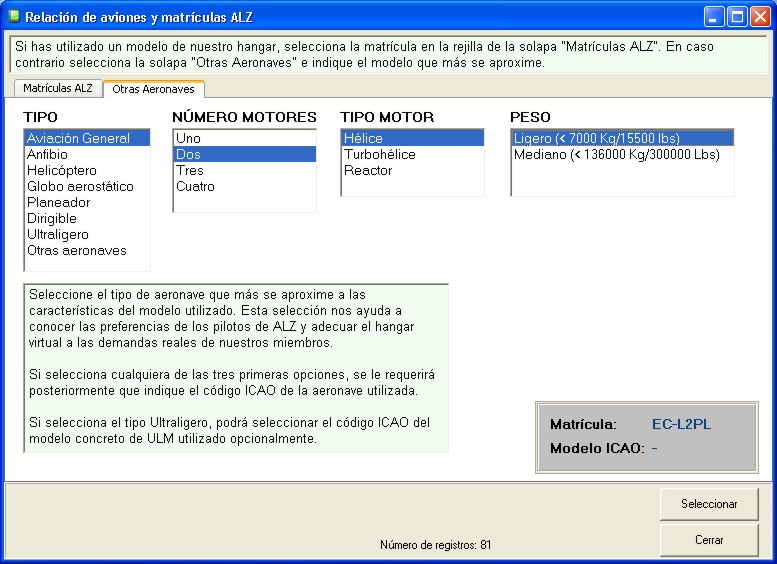
Task: Choose Mediano (< 136000 Kg) weight
Action: [622, 154]
